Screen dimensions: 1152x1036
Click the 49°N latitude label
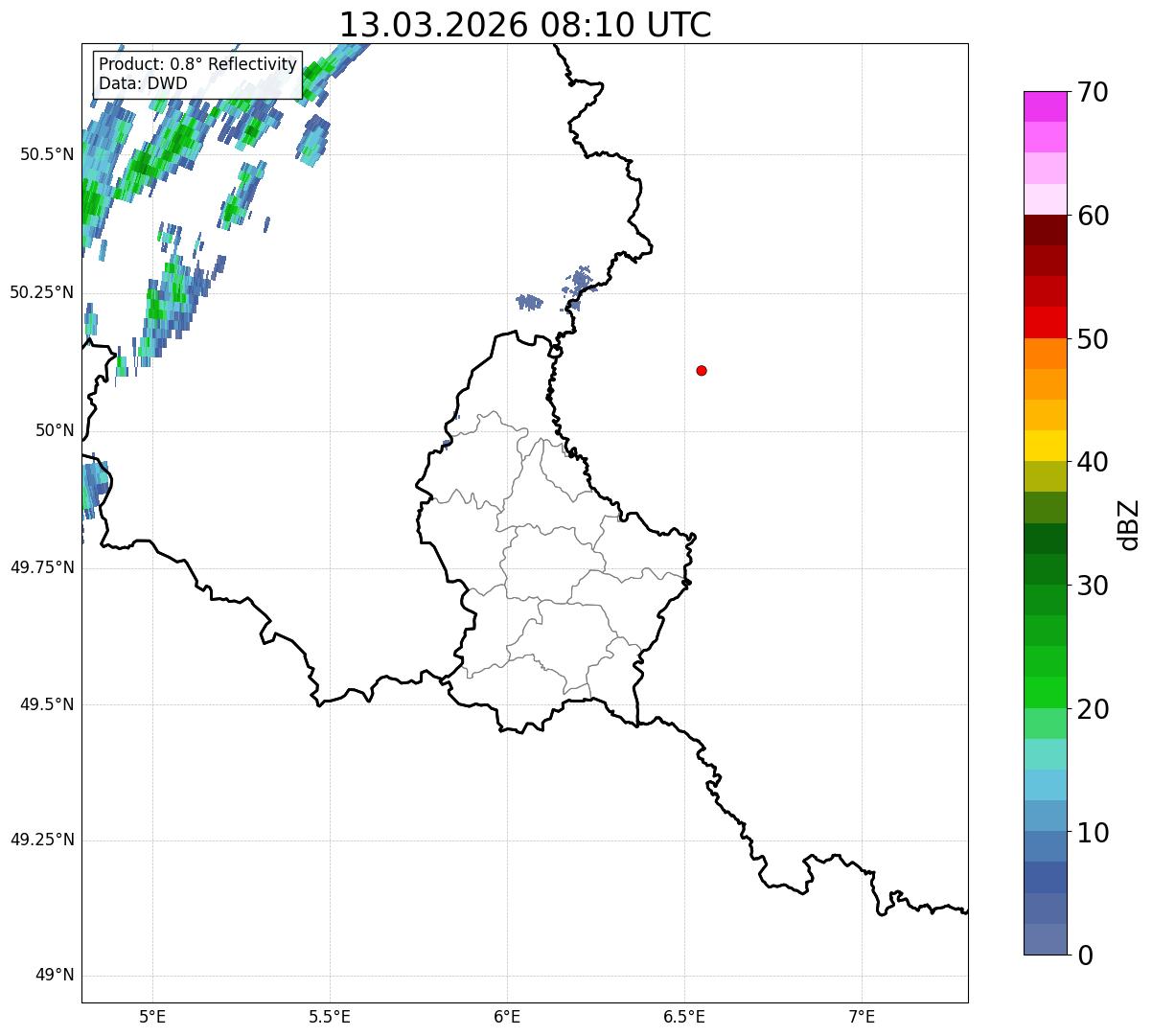(x=55, y=976)
